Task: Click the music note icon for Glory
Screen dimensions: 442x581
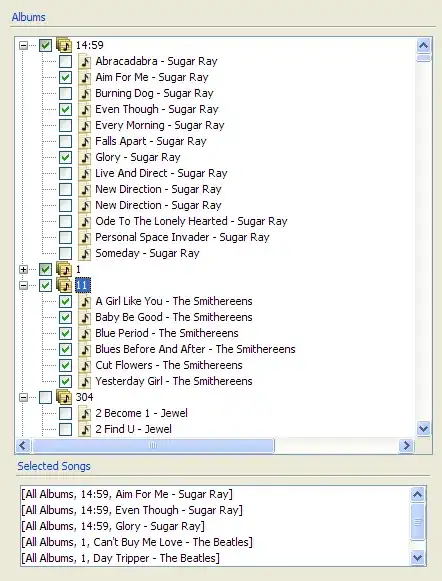Action: 84,157
